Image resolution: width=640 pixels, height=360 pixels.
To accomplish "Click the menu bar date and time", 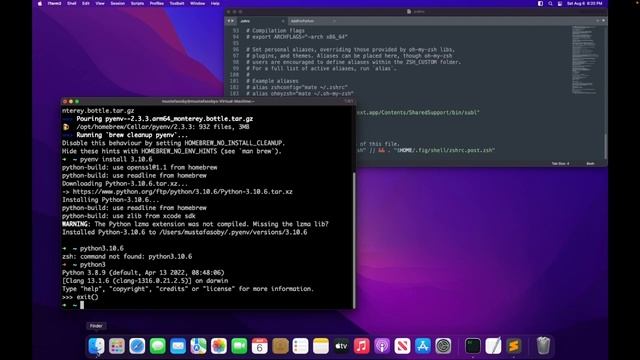I will (x=584, y=3).
